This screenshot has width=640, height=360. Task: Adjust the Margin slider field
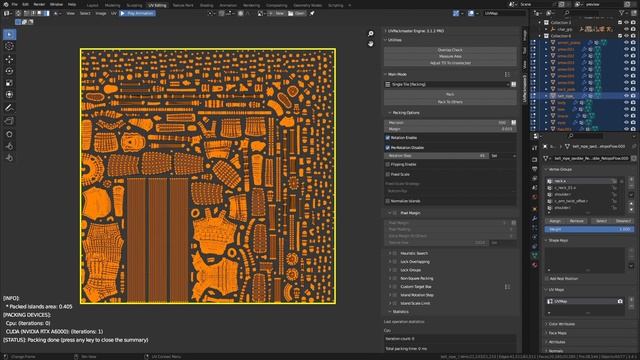(x=450, y=129)
